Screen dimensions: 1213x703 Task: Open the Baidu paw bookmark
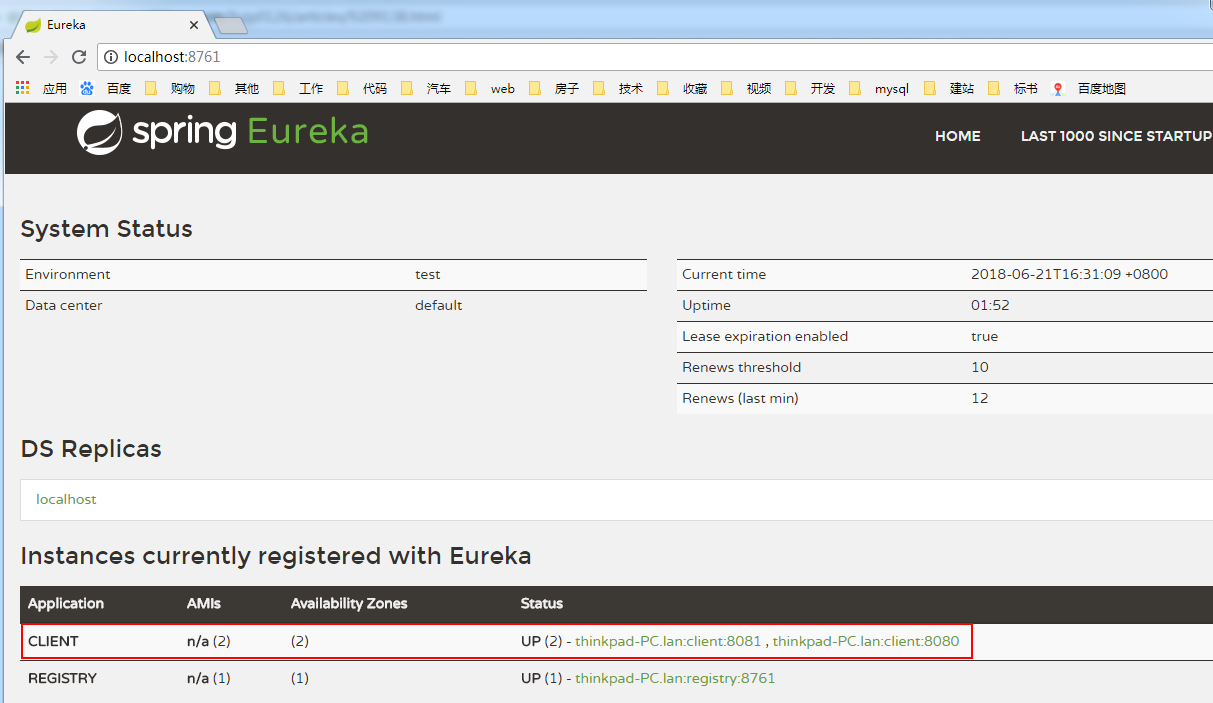click(x=87, y=89)
